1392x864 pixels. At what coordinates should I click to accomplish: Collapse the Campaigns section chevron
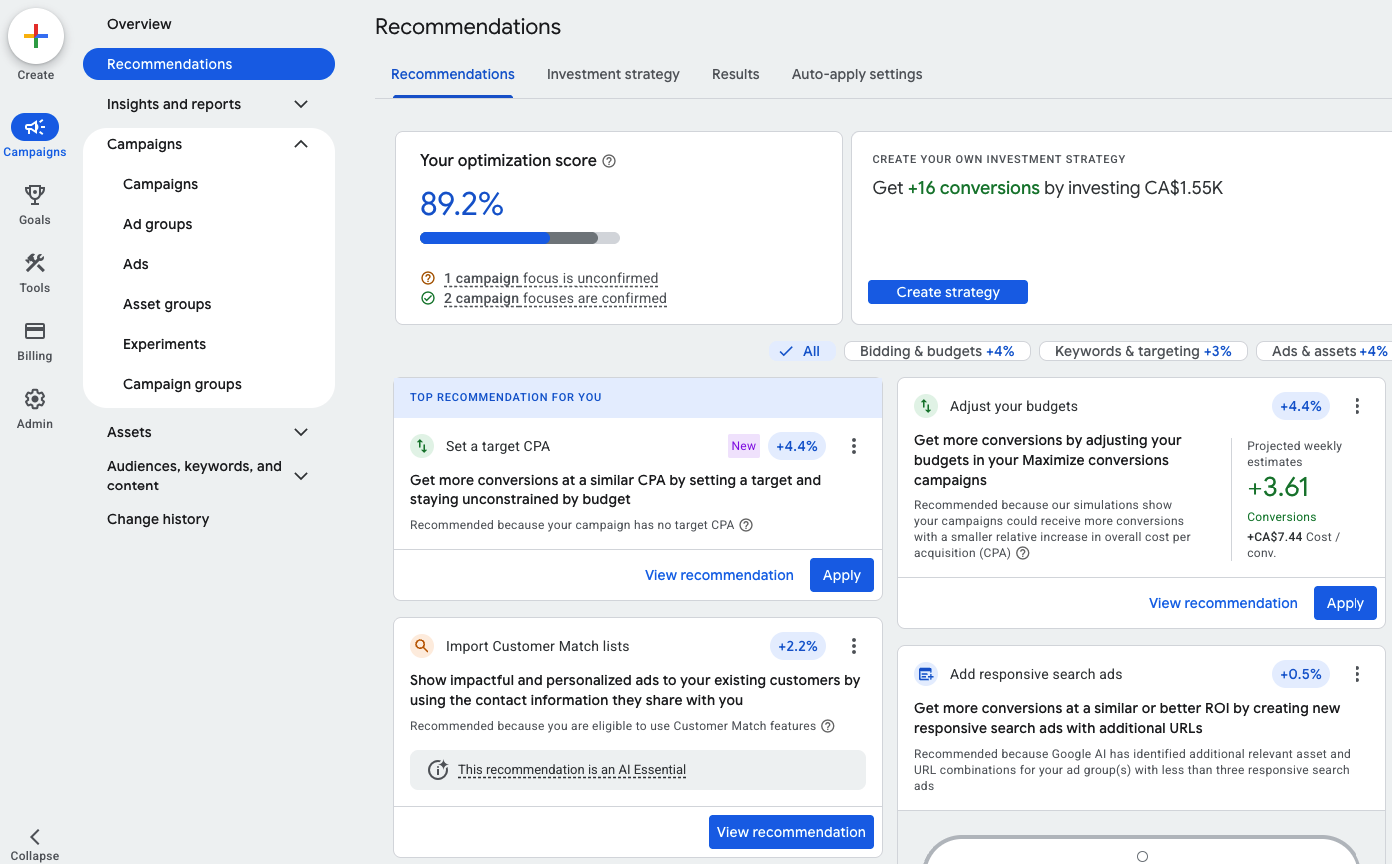pos(301,144)
